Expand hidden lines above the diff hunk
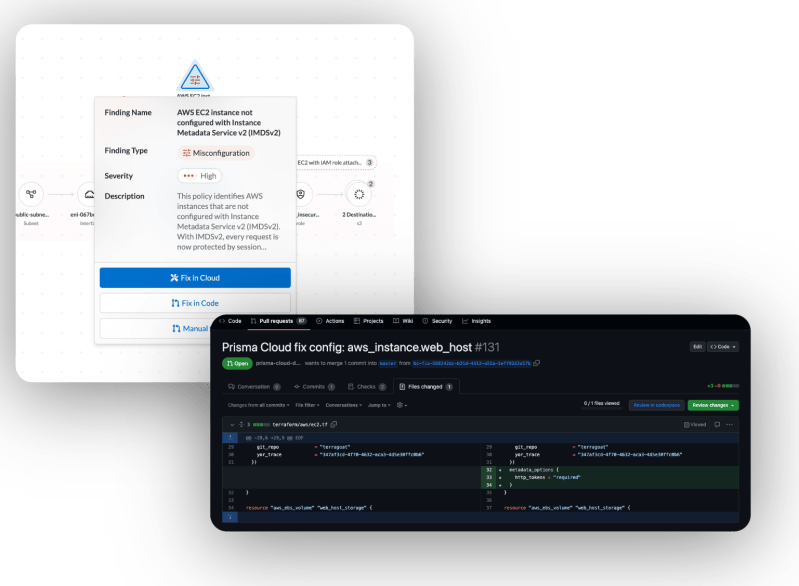799x586 pixels. pyautogui.click(x=230, y=437)
